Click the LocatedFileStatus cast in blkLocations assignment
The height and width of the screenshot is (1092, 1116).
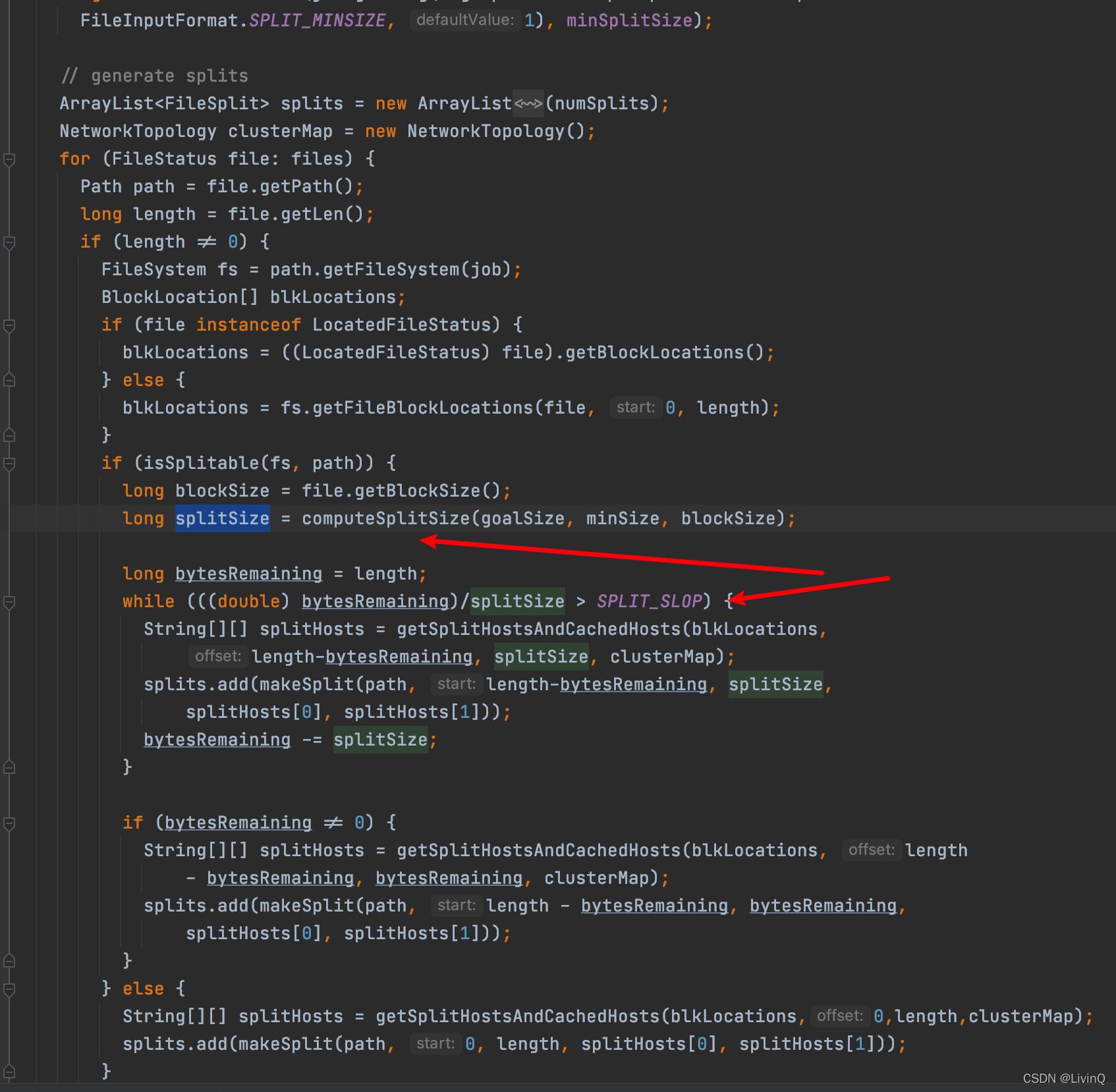[391, 352]
